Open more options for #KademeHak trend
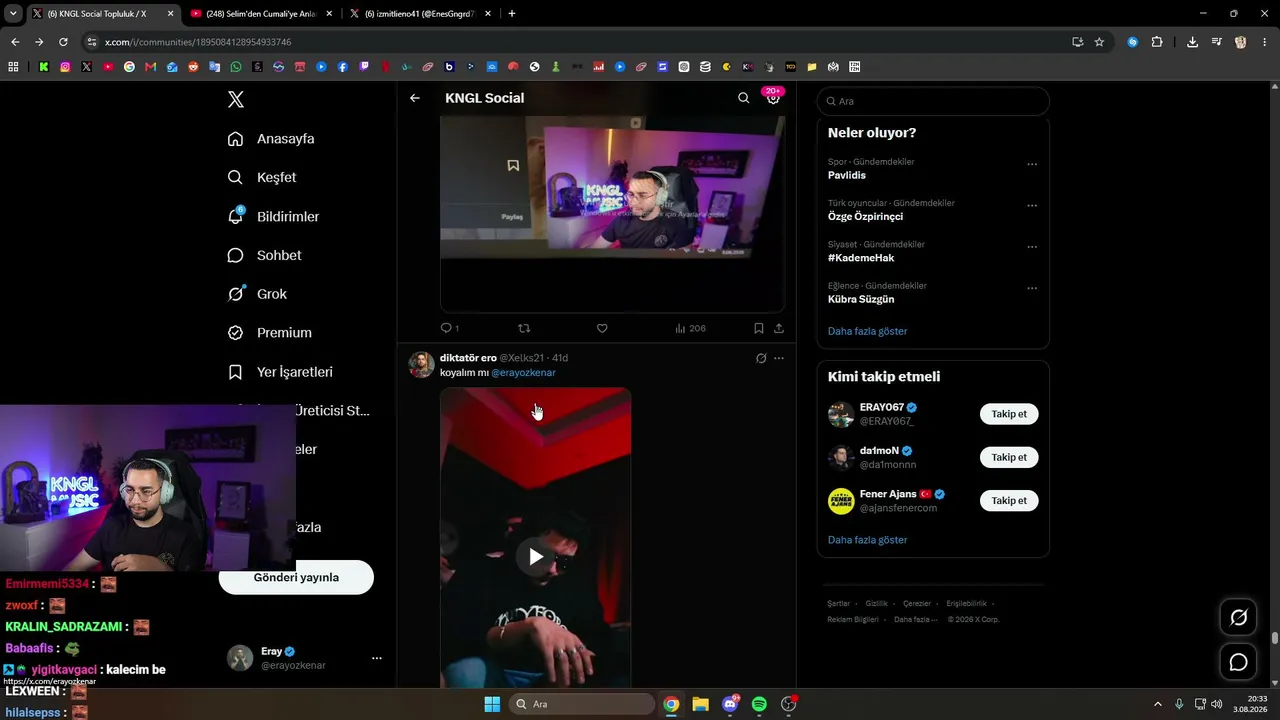This screenshot has width=1280, height=720. coord(1032,247)
